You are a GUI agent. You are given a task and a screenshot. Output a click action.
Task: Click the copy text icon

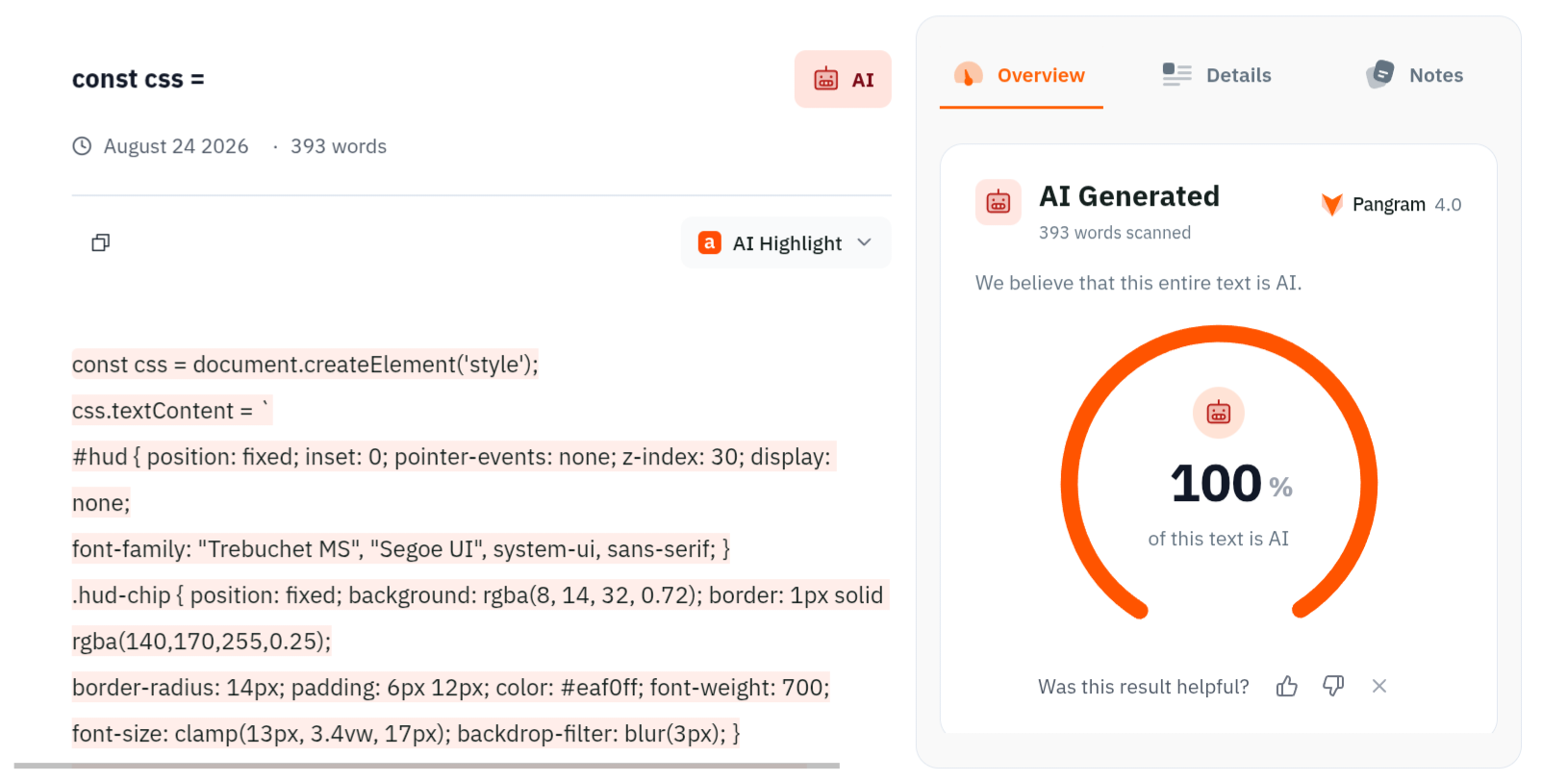[x=100, y=242]
